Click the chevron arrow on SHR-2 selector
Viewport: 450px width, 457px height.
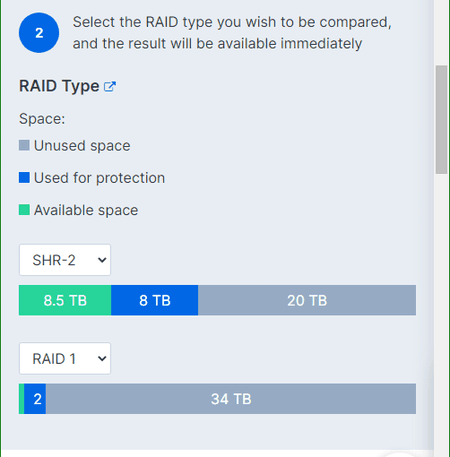click(x=102, y=260)
